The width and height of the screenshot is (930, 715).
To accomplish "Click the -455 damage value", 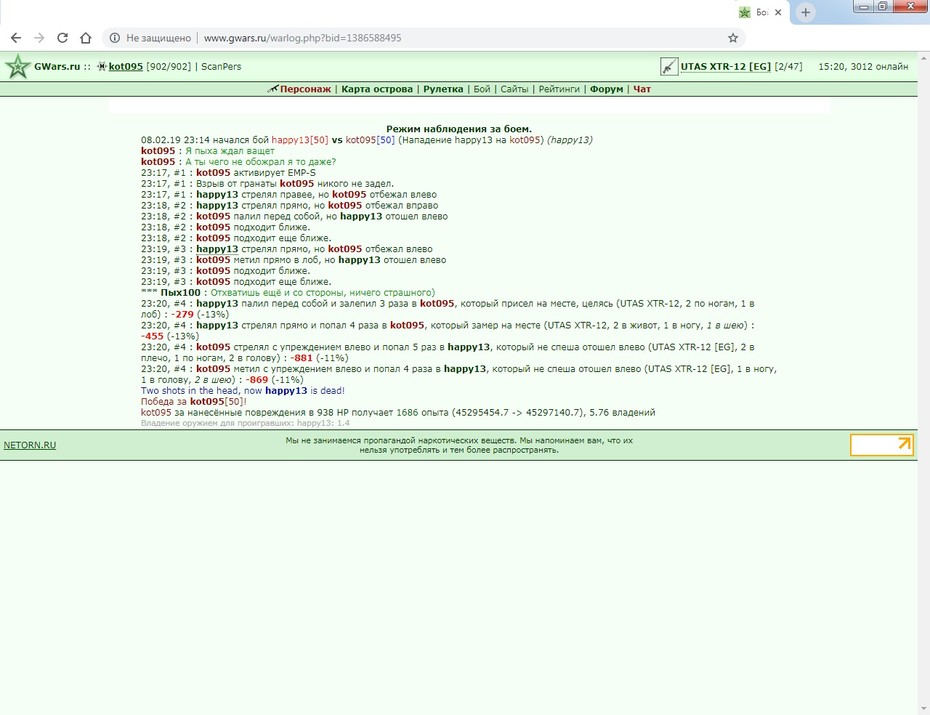I will pos(152,336).
